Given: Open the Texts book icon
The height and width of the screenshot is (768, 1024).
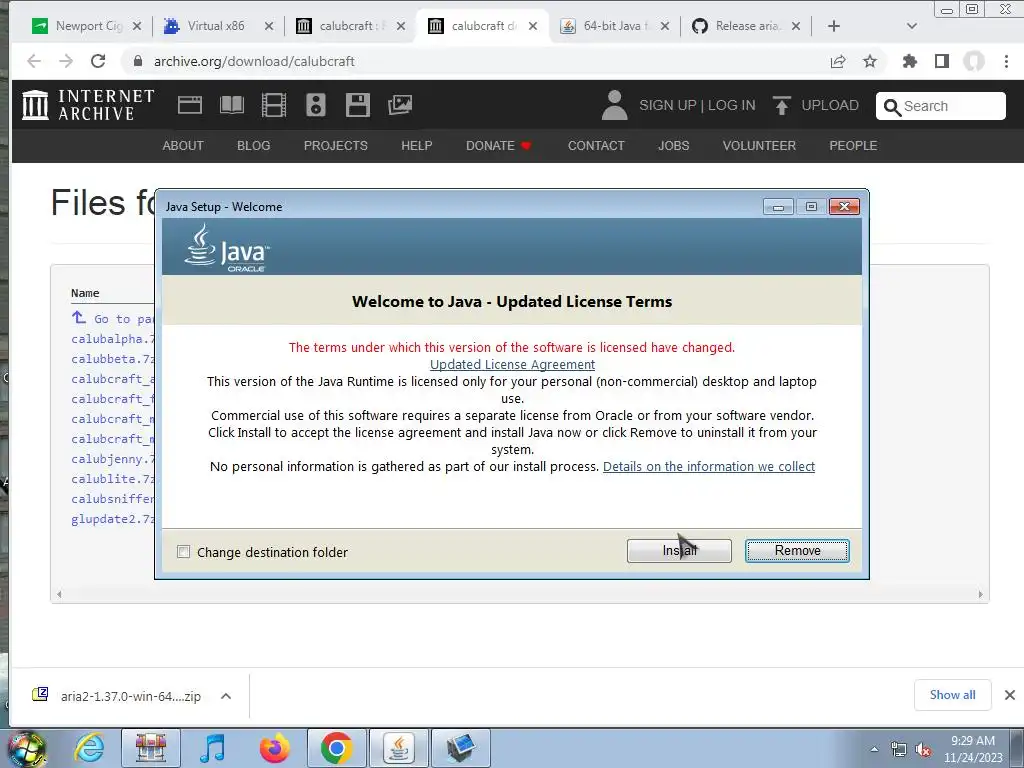Looking at the screenshot, I should tap(232, 104).
